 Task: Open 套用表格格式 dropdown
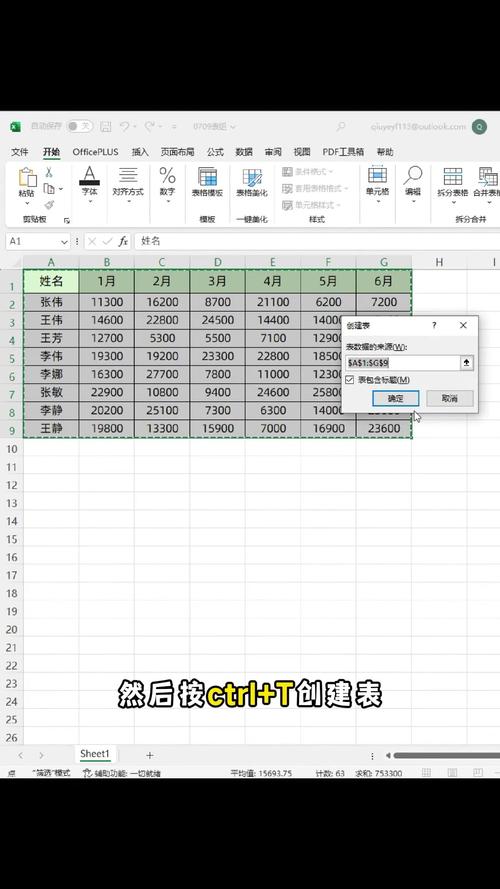(315, 188)
